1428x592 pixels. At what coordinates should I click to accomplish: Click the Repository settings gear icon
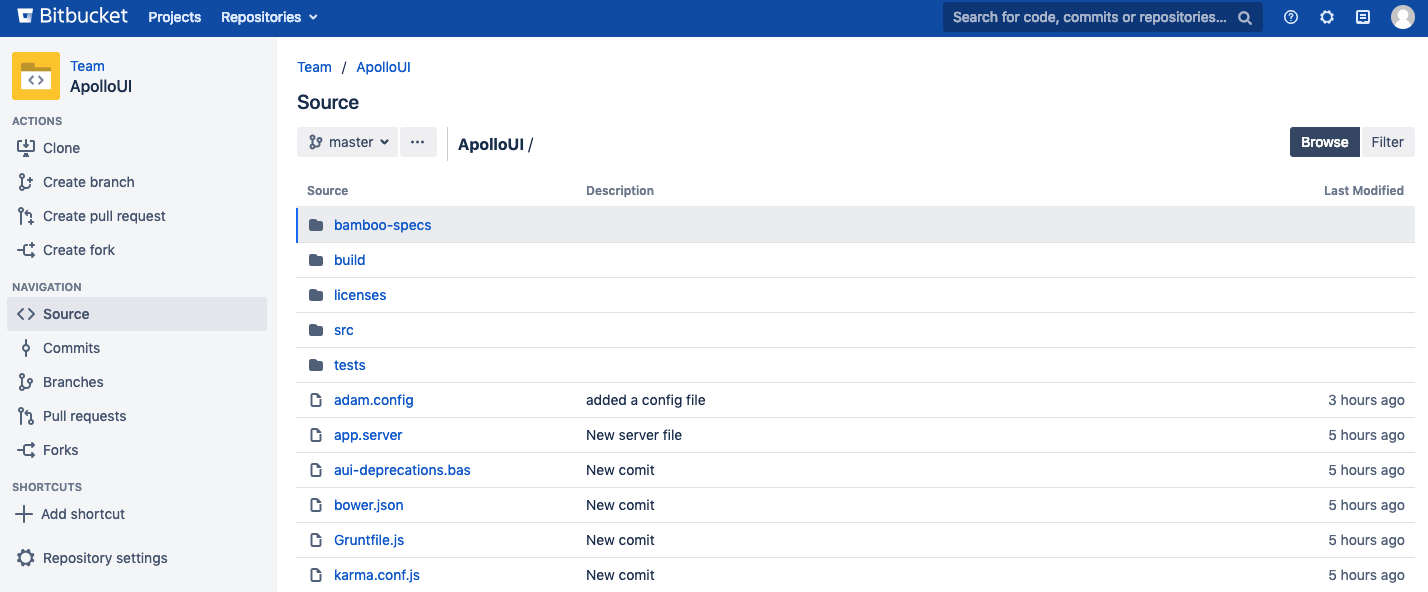tap(26, 558)
